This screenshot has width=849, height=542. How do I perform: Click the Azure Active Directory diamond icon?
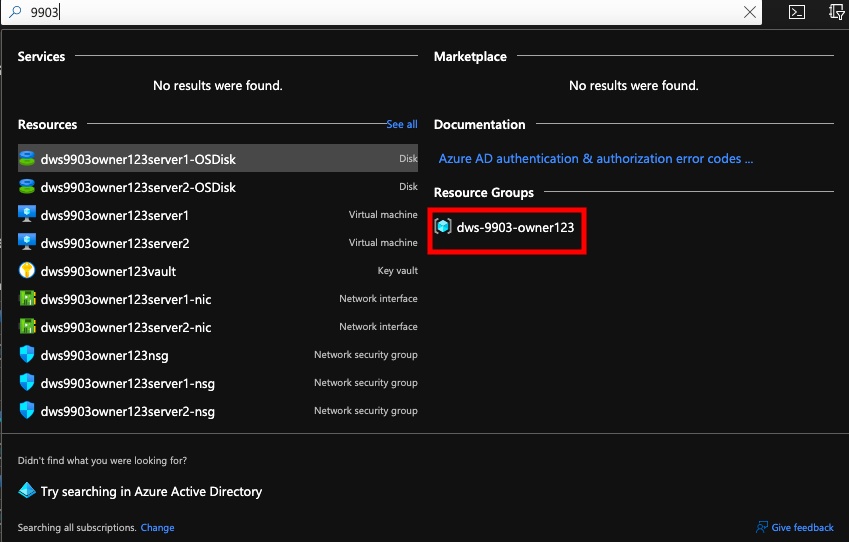(27, 491)
